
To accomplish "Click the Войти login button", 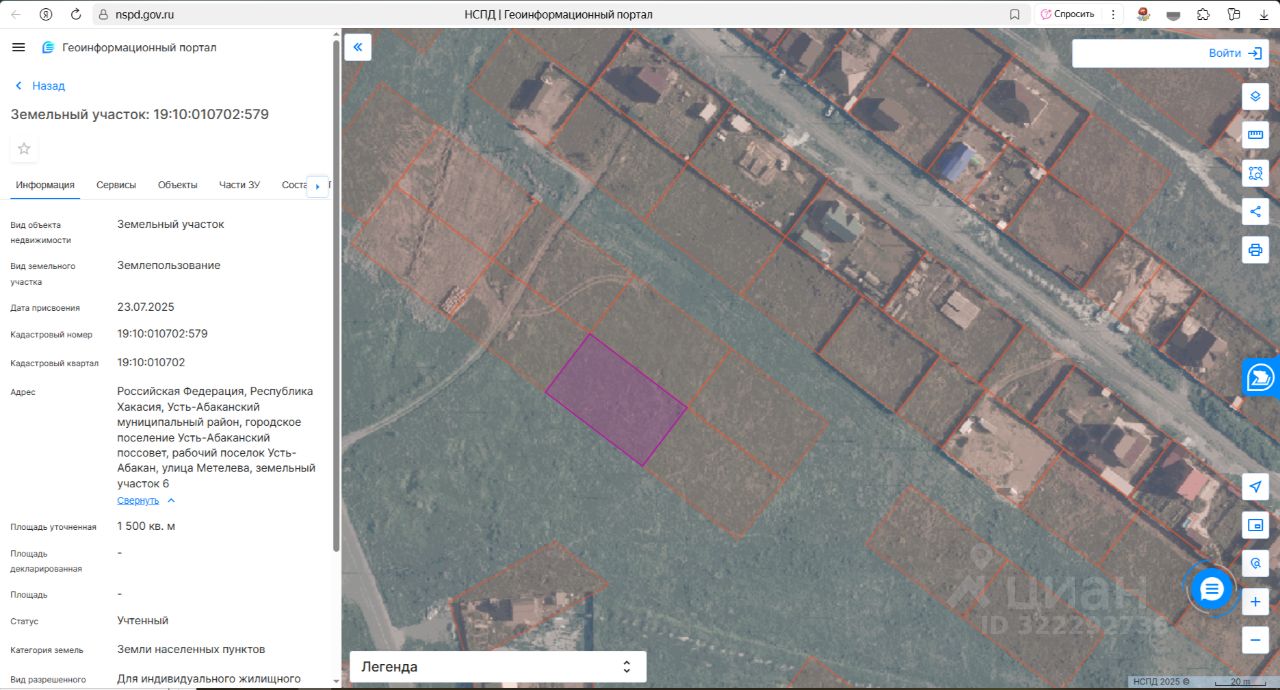I will (1235, 53).
